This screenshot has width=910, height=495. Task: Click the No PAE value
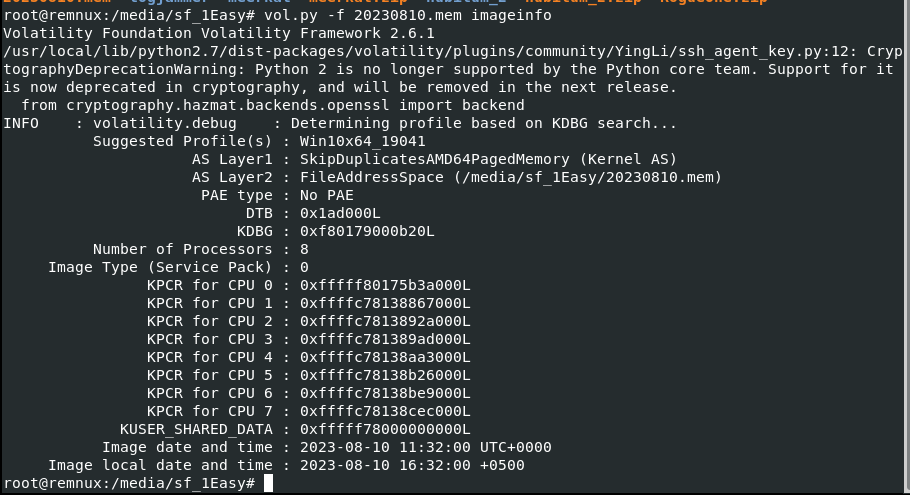click(x=326, y=195)
